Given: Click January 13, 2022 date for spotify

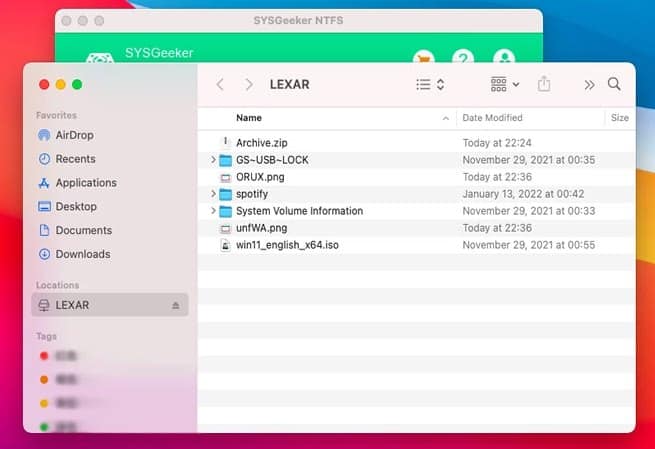Looking at the screenshot, I should pos(523,194).
